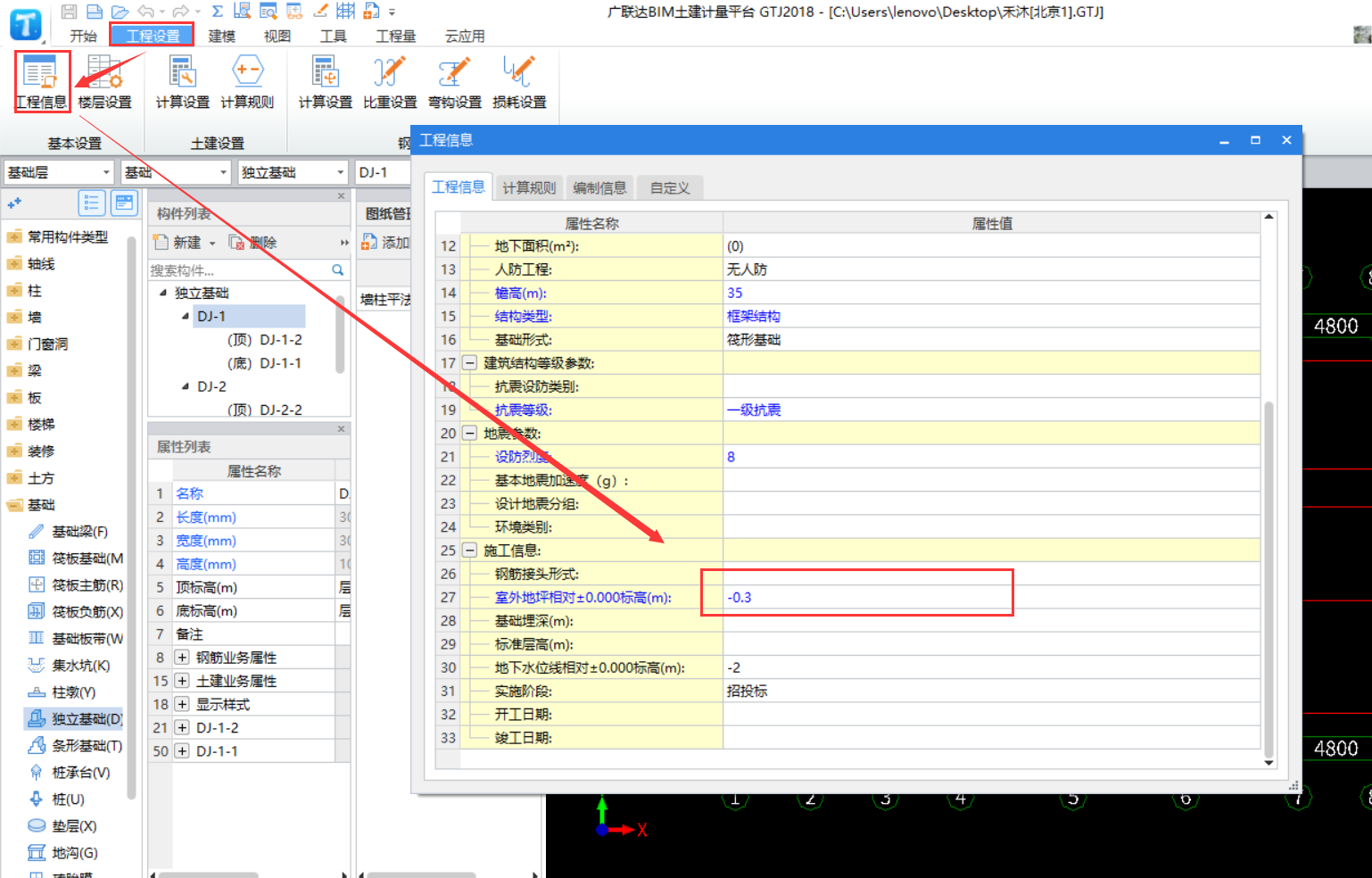The image size is (1372, 878).
Task: Switch dialog to 编制信息 tab
Action: [x=599, y=187]
